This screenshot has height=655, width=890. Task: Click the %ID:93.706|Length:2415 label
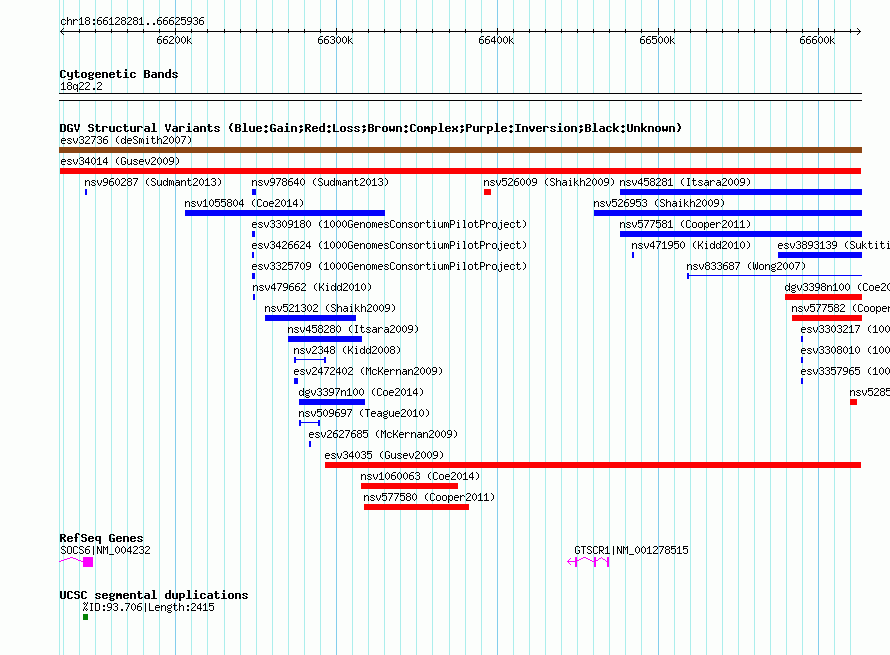[x=149, y=607]
